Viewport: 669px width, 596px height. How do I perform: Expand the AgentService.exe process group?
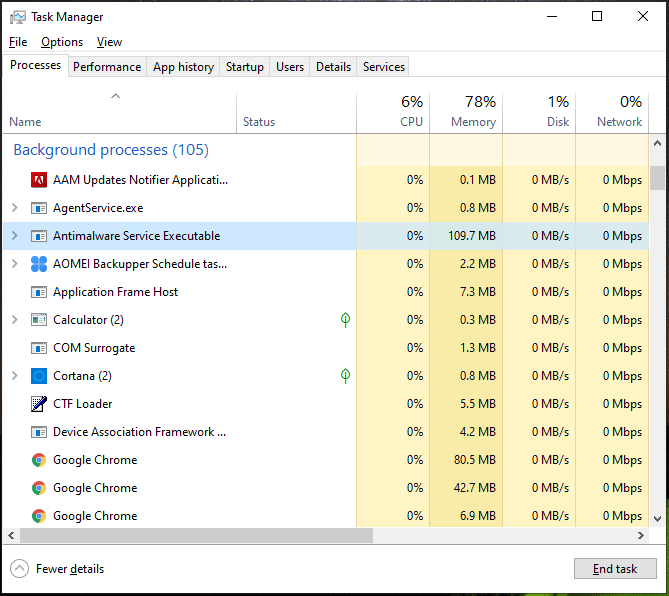tap(15, 208)
